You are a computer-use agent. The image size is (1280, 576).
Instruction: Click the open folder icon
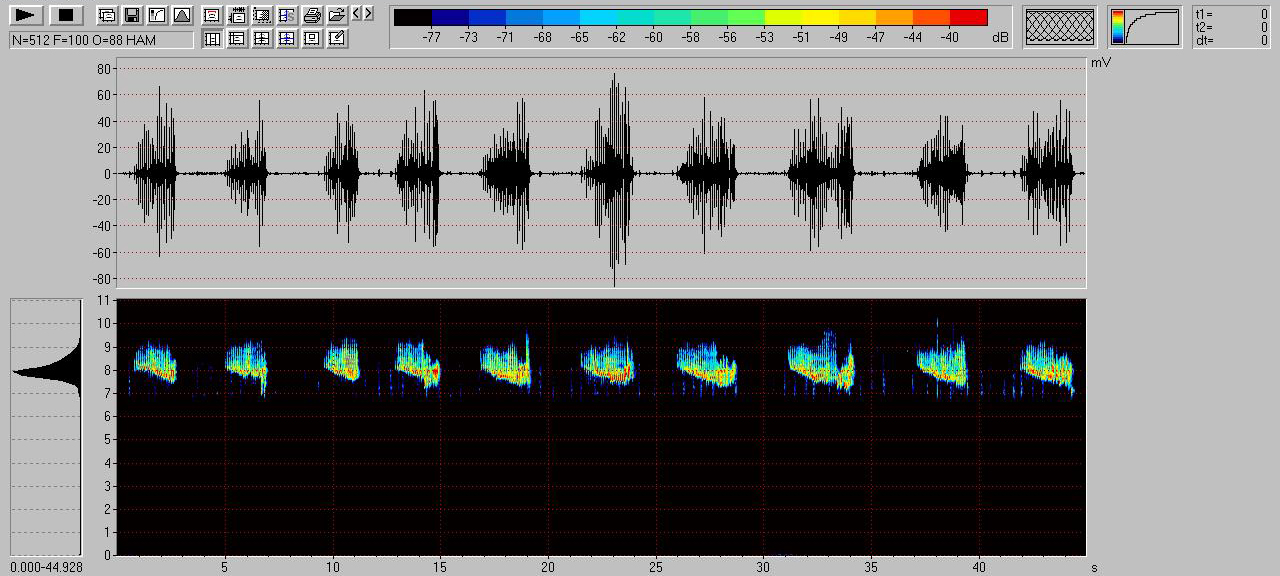pyautogui.click(x=337, y=15)
